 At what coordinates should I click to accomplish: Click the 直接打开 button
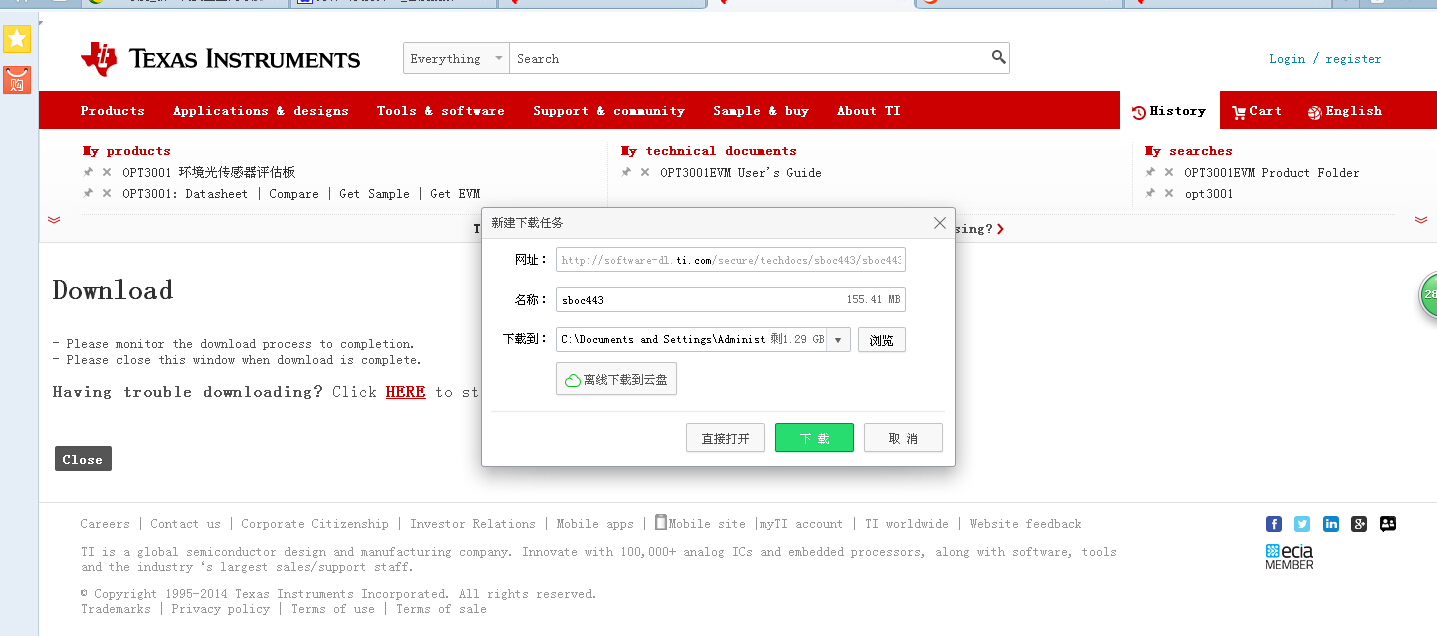[x=725, y=438]
